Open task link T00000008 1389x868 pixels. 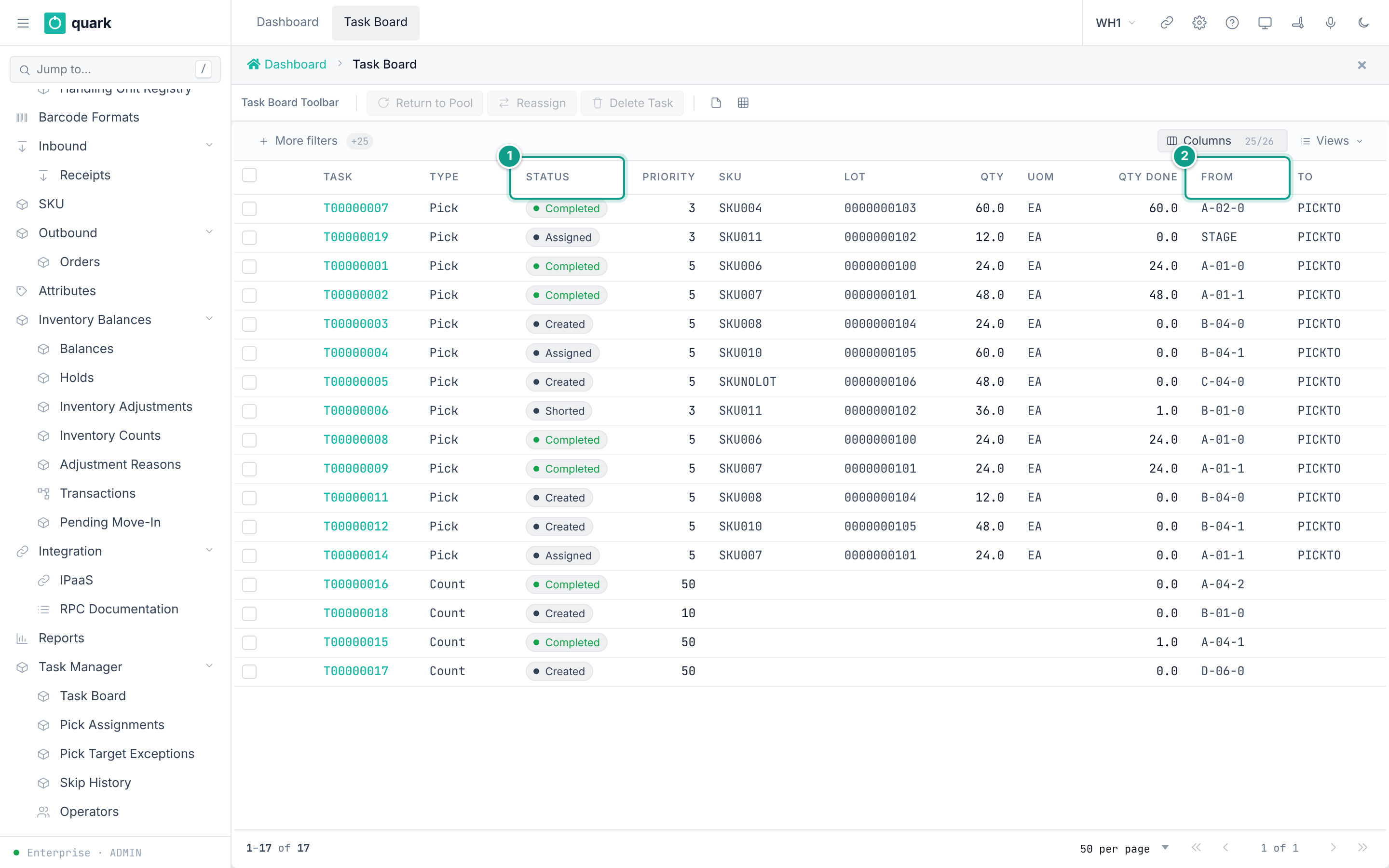coord(356,440)
